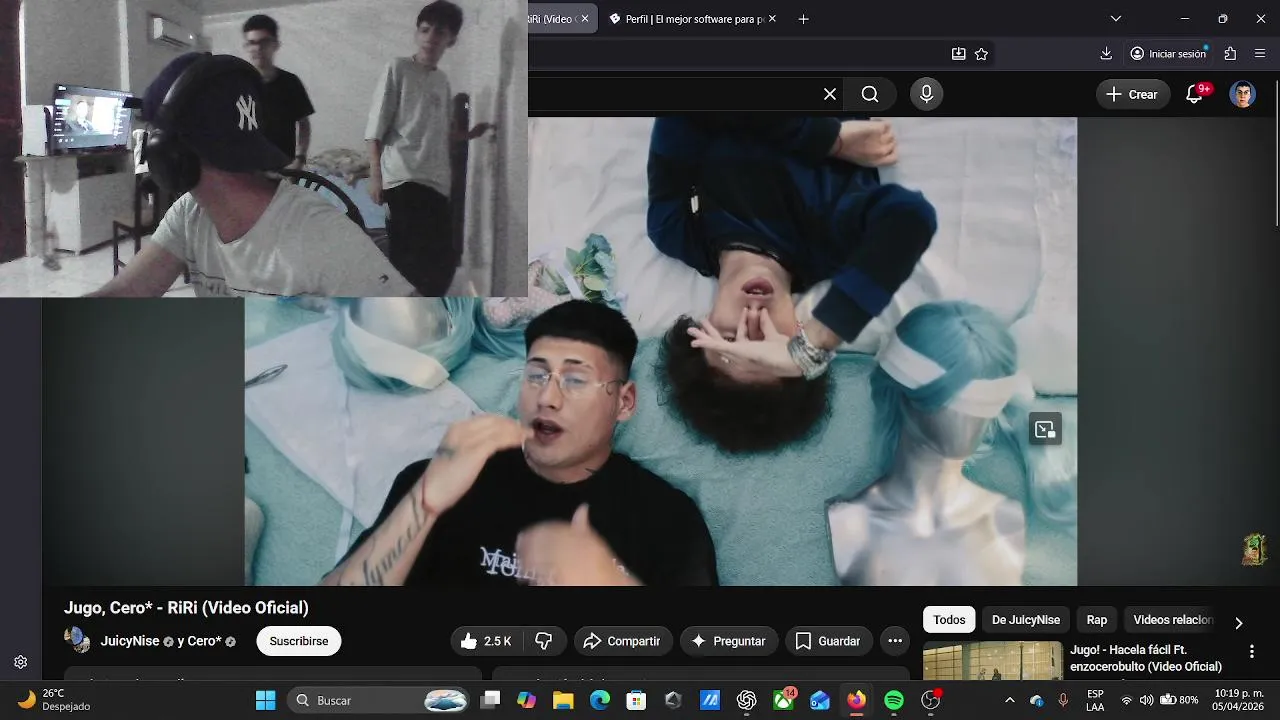Click the Preguntar button

pyautogui.click(x=728, y=641)
